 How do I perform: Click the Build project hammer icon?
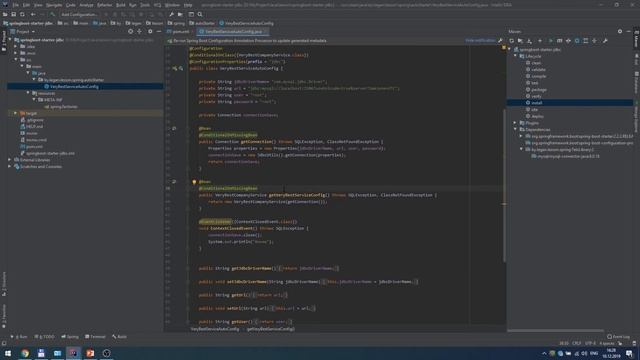52,14
